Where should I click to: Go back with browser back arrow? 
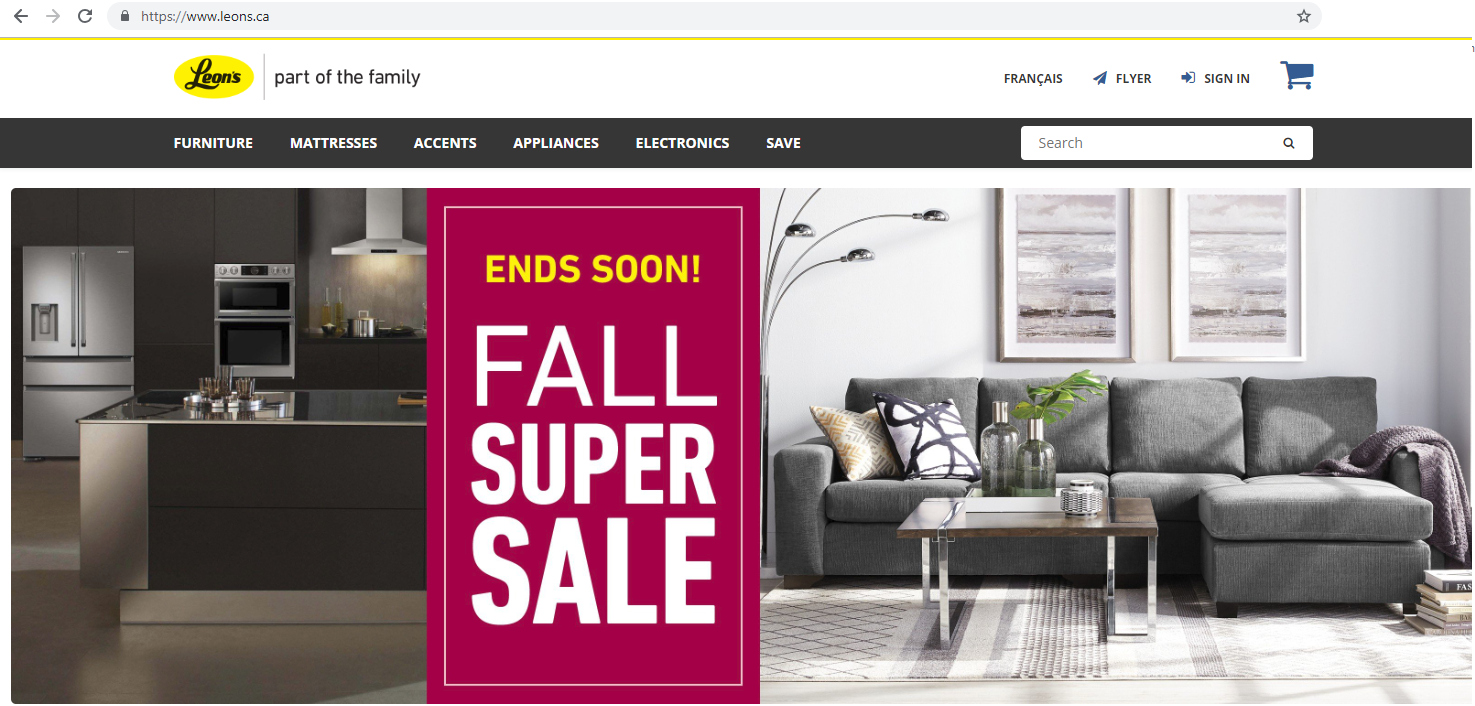click(21, 16)
